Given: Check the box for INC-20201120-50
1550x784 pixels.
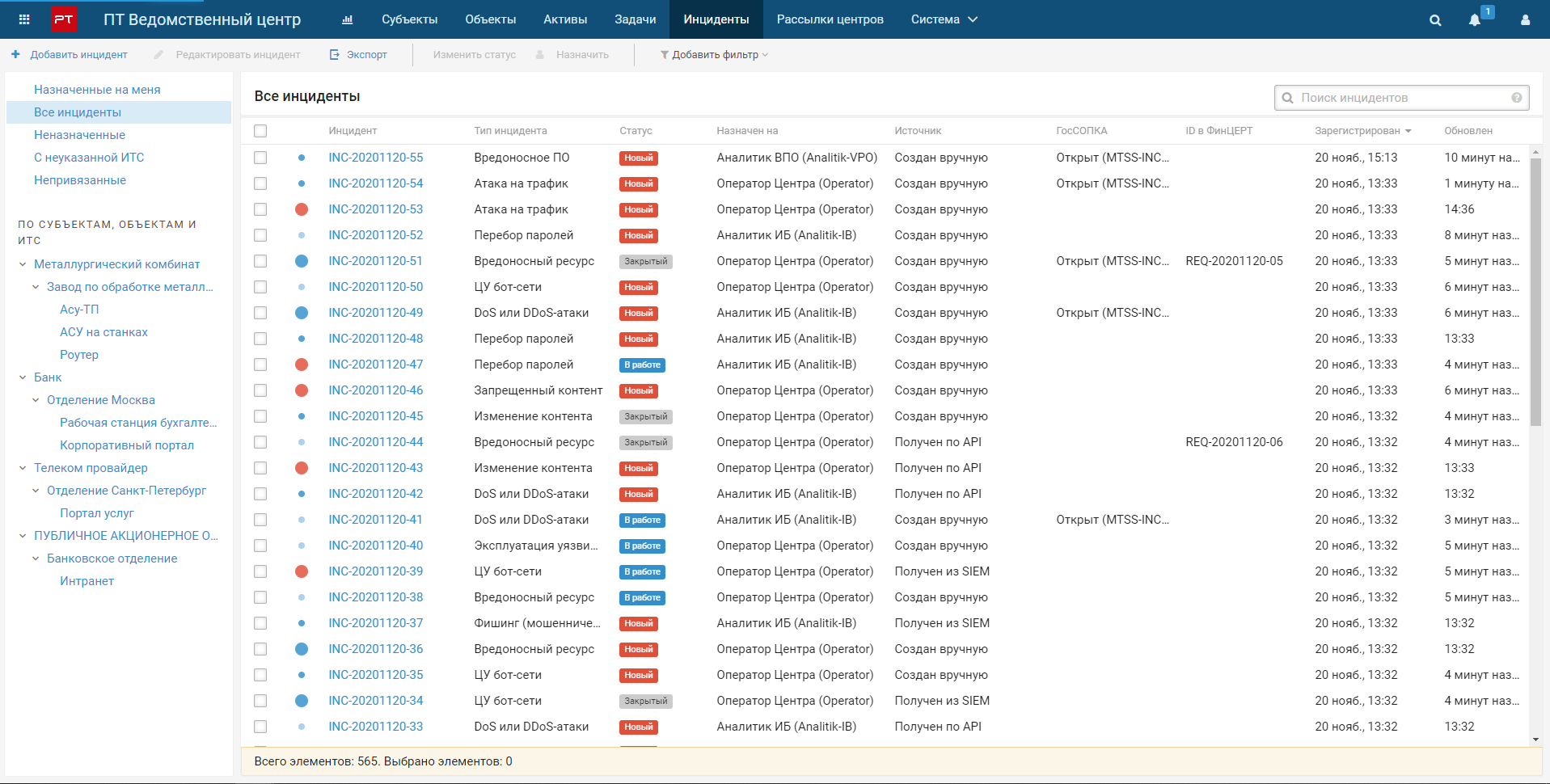Looking at the screenshot, I should click(260, 287).
